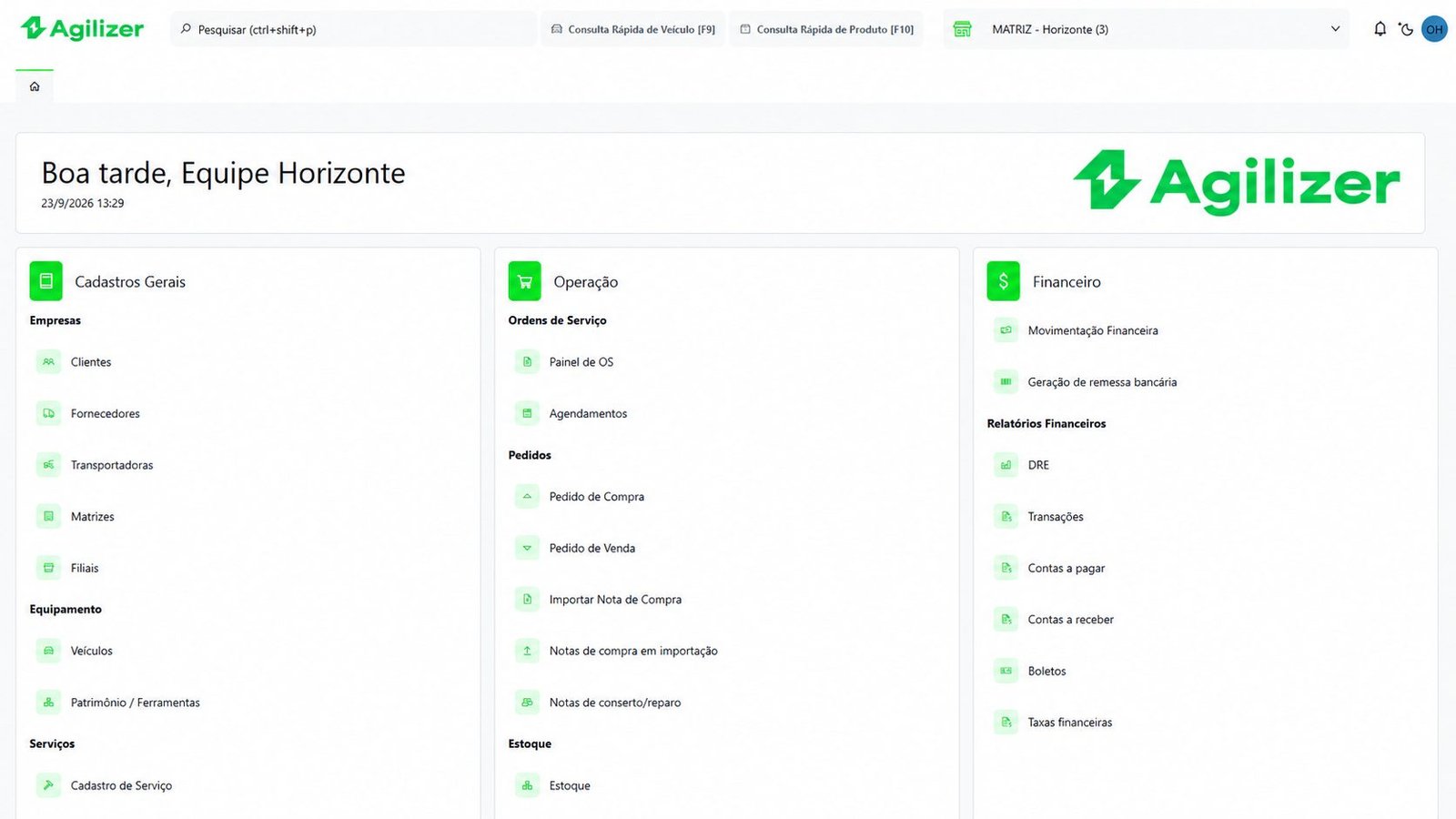Expand the MATRIZ - Horizonte (3) dropdown
The height and width of the screenshot is (819, 1456).
pos(1147,29)
